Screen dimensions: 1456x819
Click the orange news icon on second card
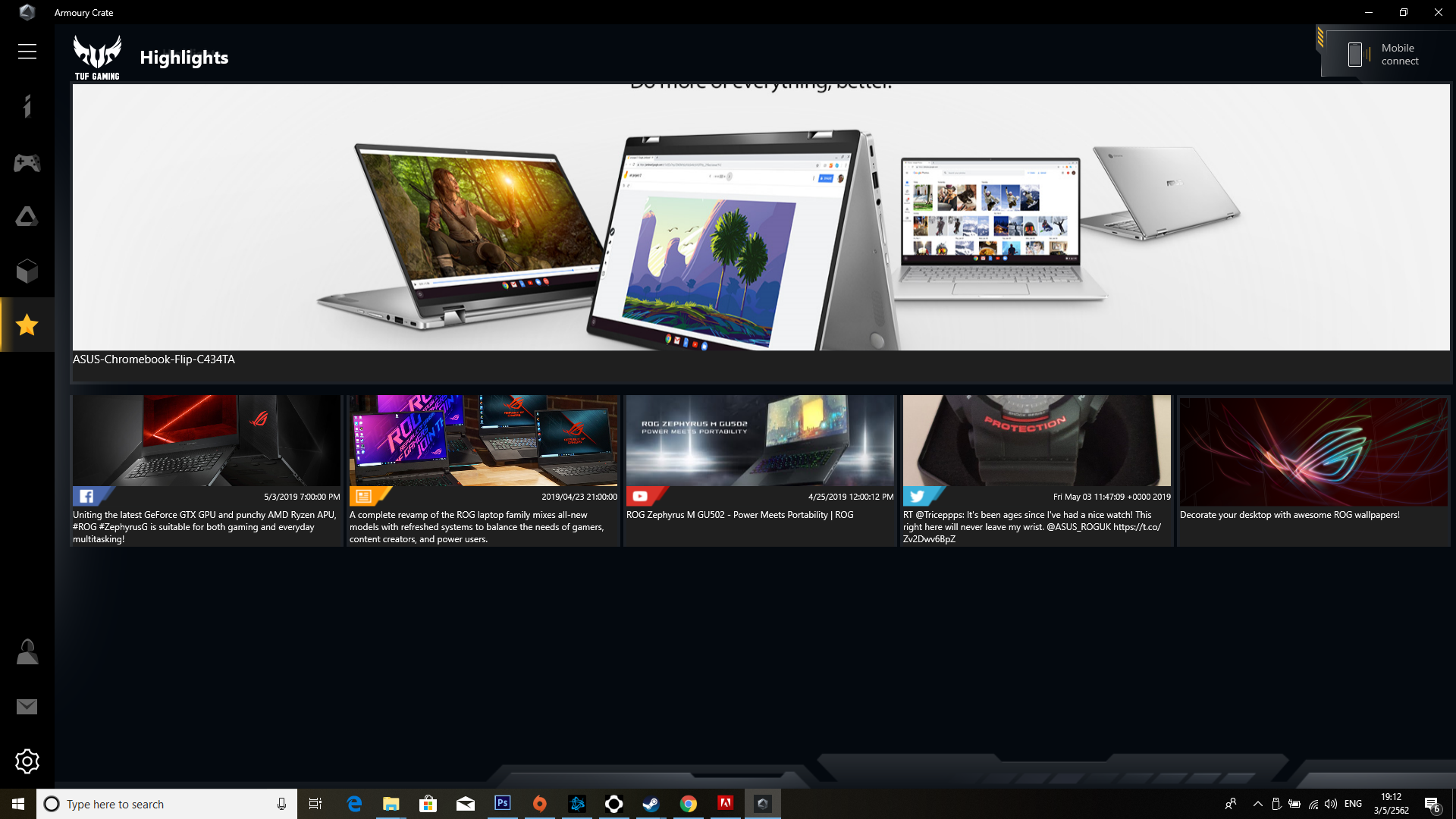pos(364,497)
